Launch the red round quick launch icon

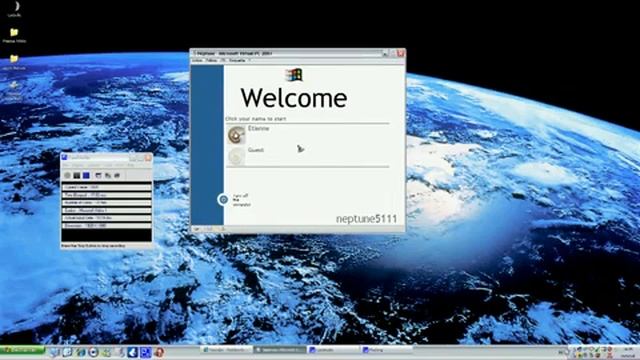(159, 352)
